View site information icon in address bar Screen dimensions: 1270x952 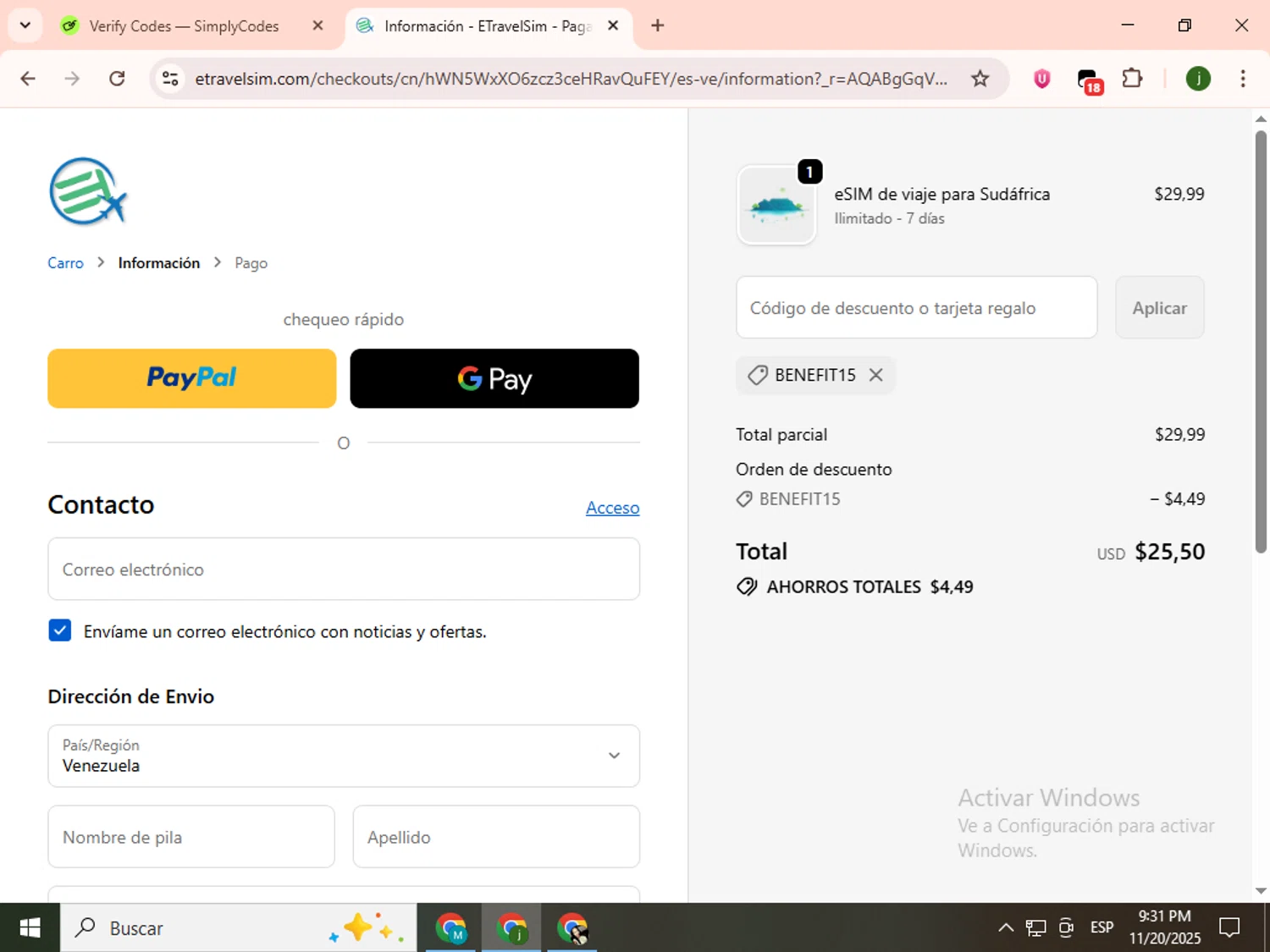click(170, 79)
